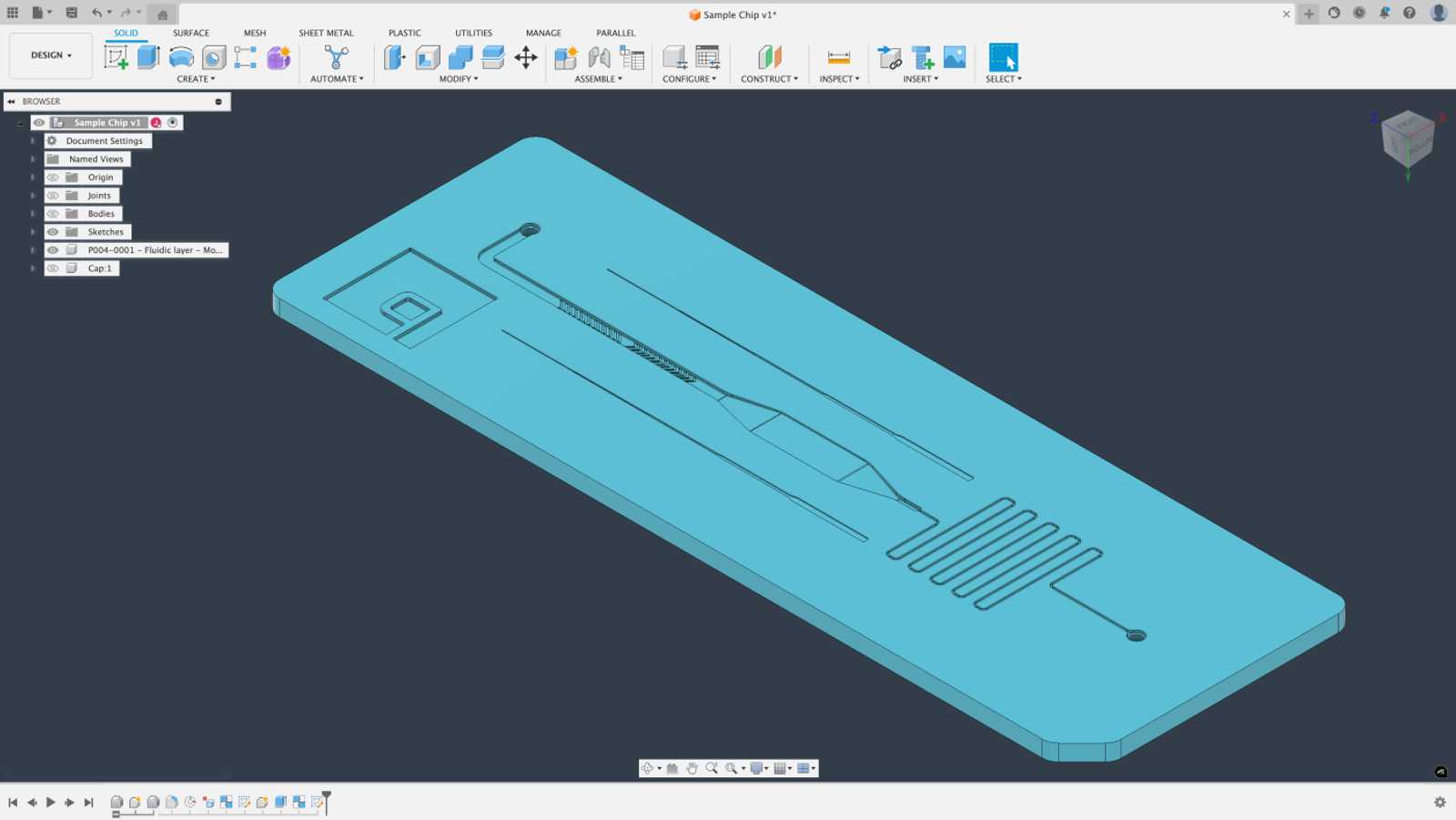Open the Joint tool in Assemble section

click(598, 56)
